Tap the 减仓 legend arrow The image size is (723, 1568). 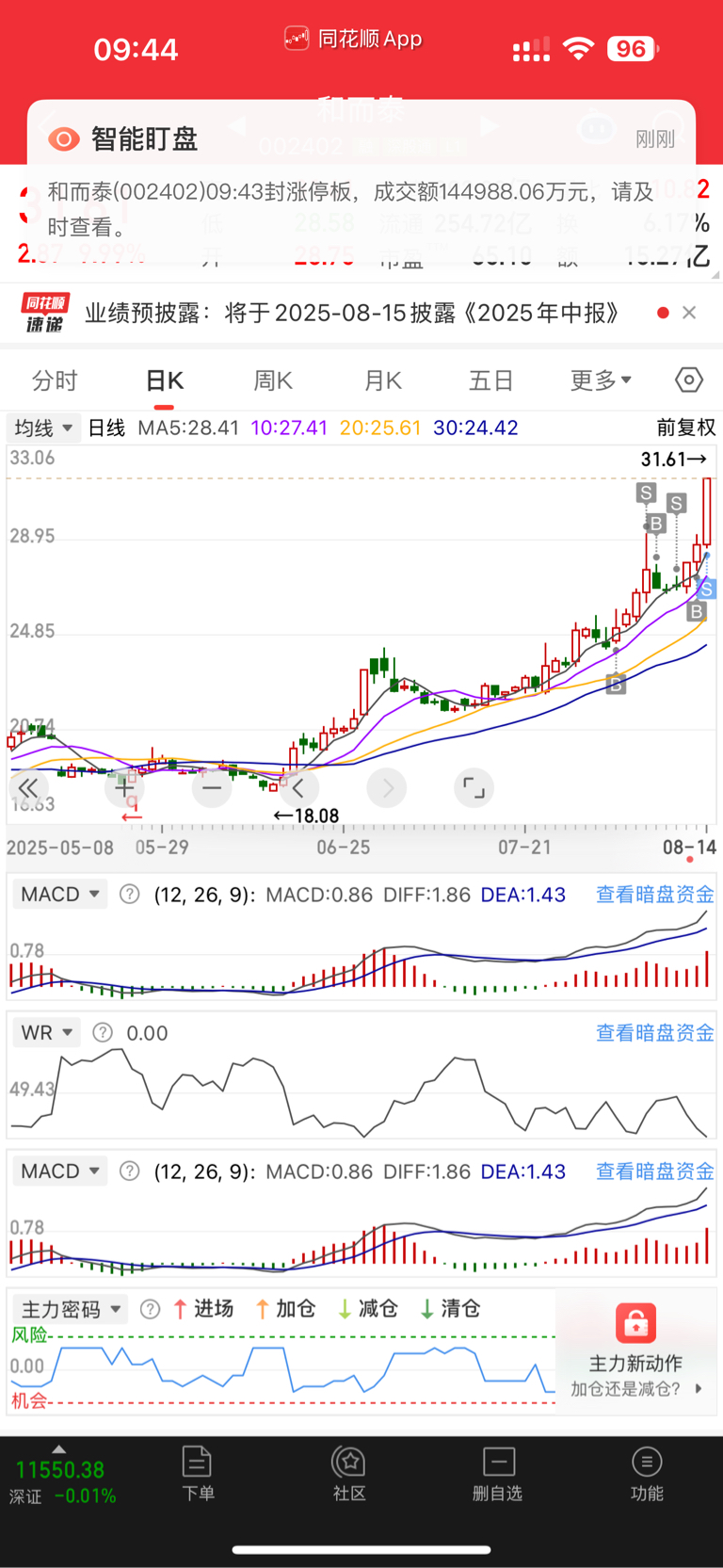(x=345, y=1309)
